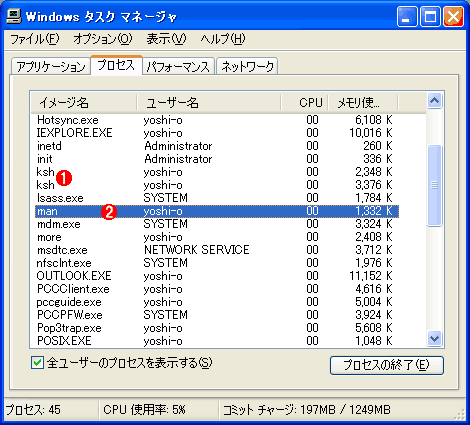
Task: Open the ファイル(F) menu
Action: 35,39
